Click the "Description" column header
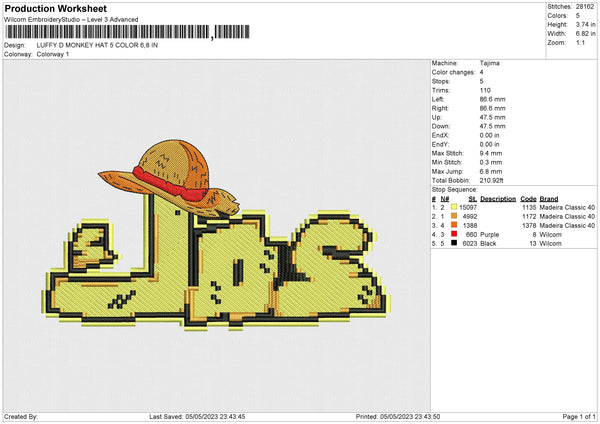 [x=498, y=199]
